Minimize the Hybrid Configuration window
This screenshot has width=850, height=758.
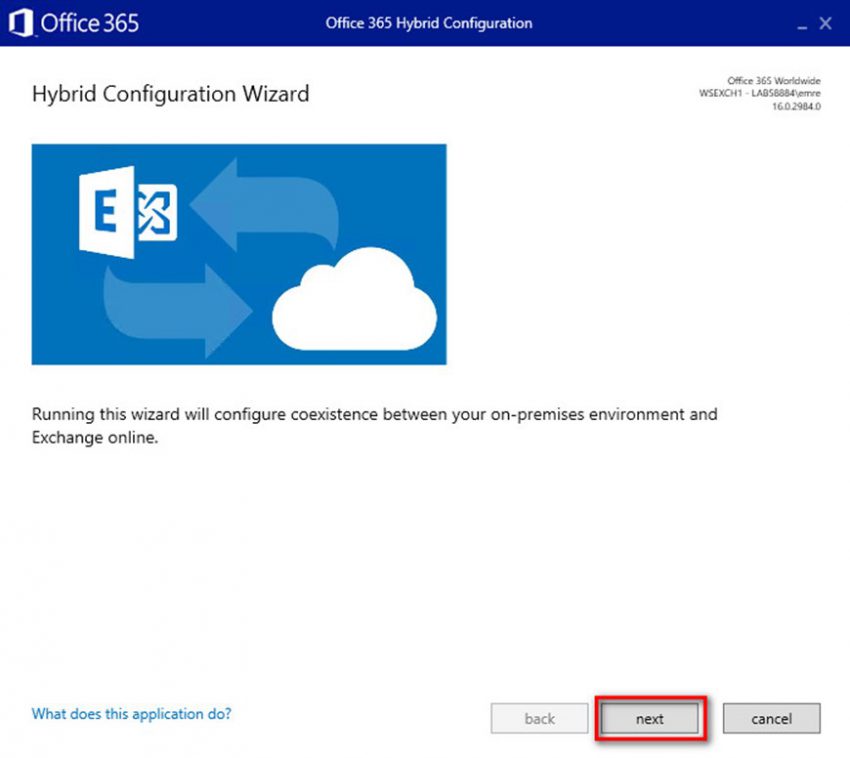pos(801,23)
